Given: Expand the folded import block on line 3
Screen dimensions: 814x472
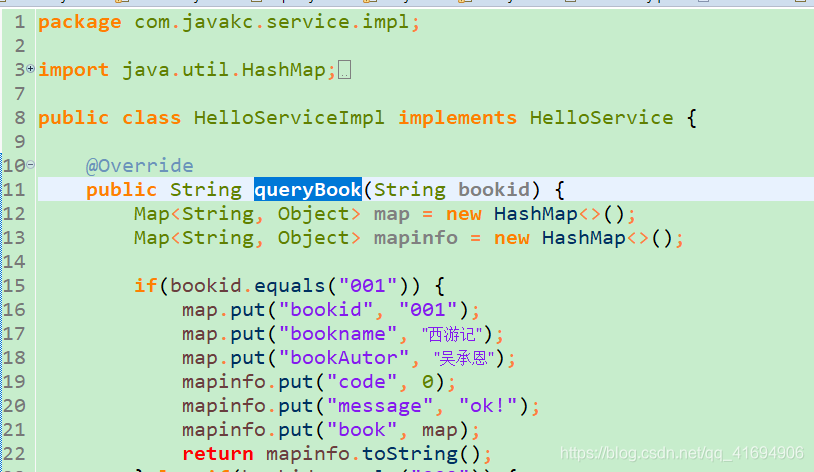Looking at the screenshot, I should [x=31, y=68].
